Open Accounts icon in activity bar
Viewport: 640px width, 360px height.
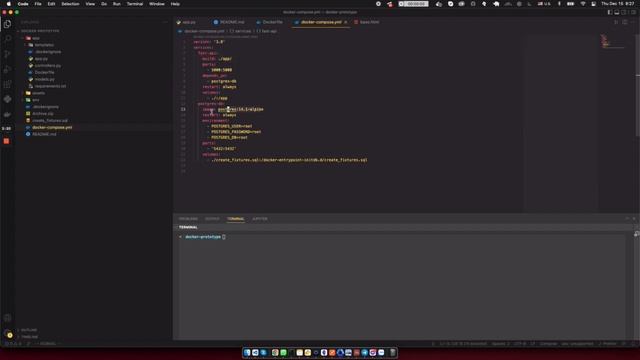tap(7, 318)
